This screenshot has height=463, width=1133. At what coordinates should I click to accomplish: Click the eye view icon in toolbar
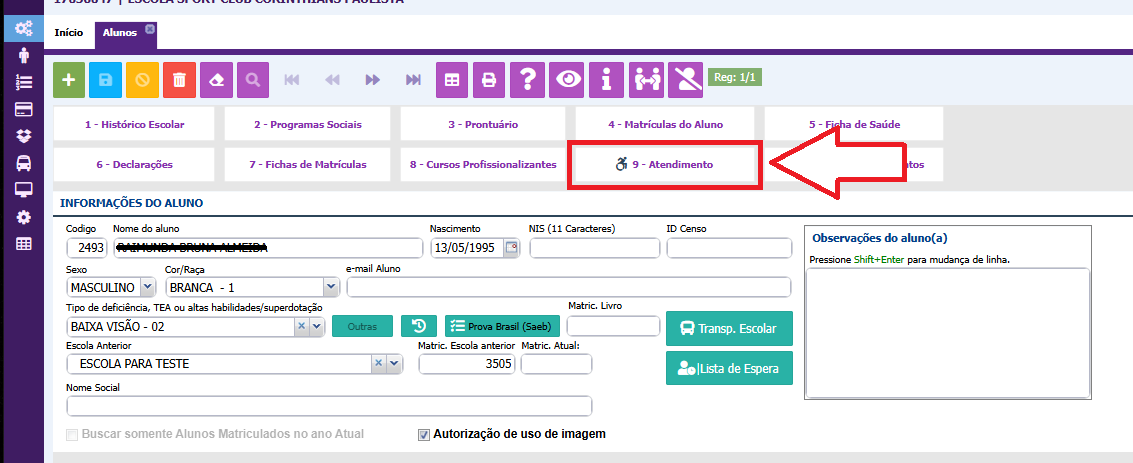click(568, 80)
